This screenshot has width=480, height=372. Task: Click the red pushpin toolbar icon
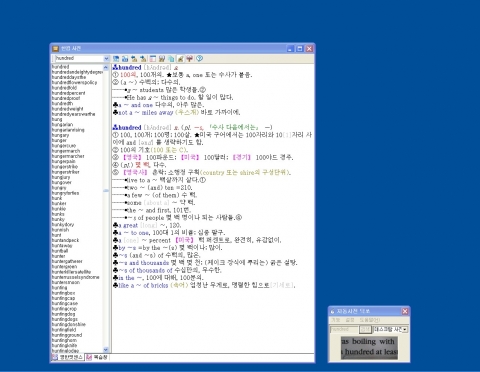click(190, 59)
